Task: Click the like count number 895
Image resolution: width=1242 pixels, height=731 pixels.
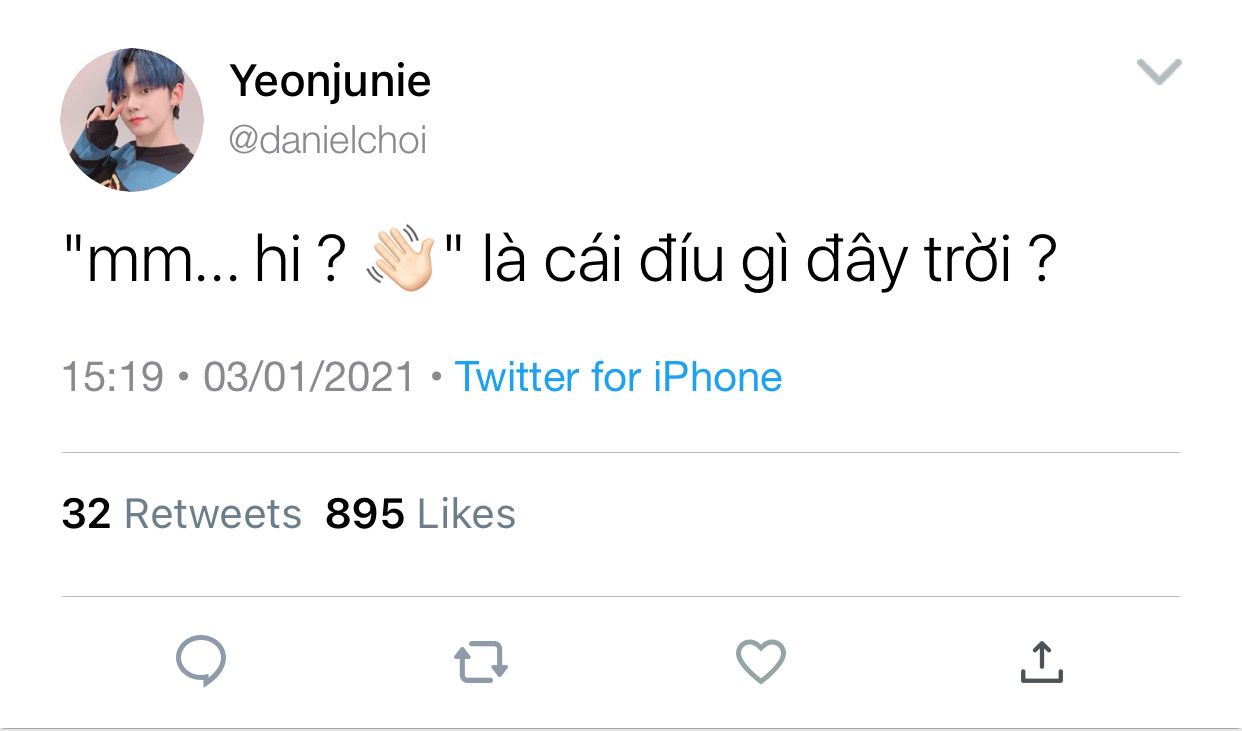Action: (364, 514)
